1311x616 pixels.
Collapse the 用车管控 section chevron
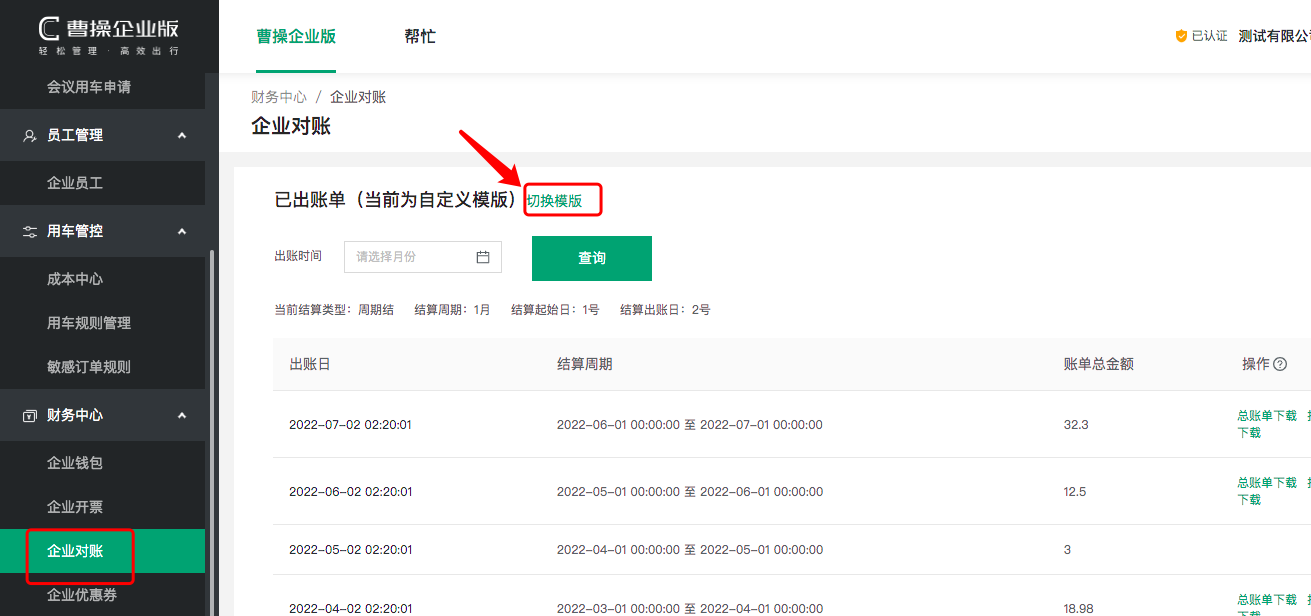[182, 231]
